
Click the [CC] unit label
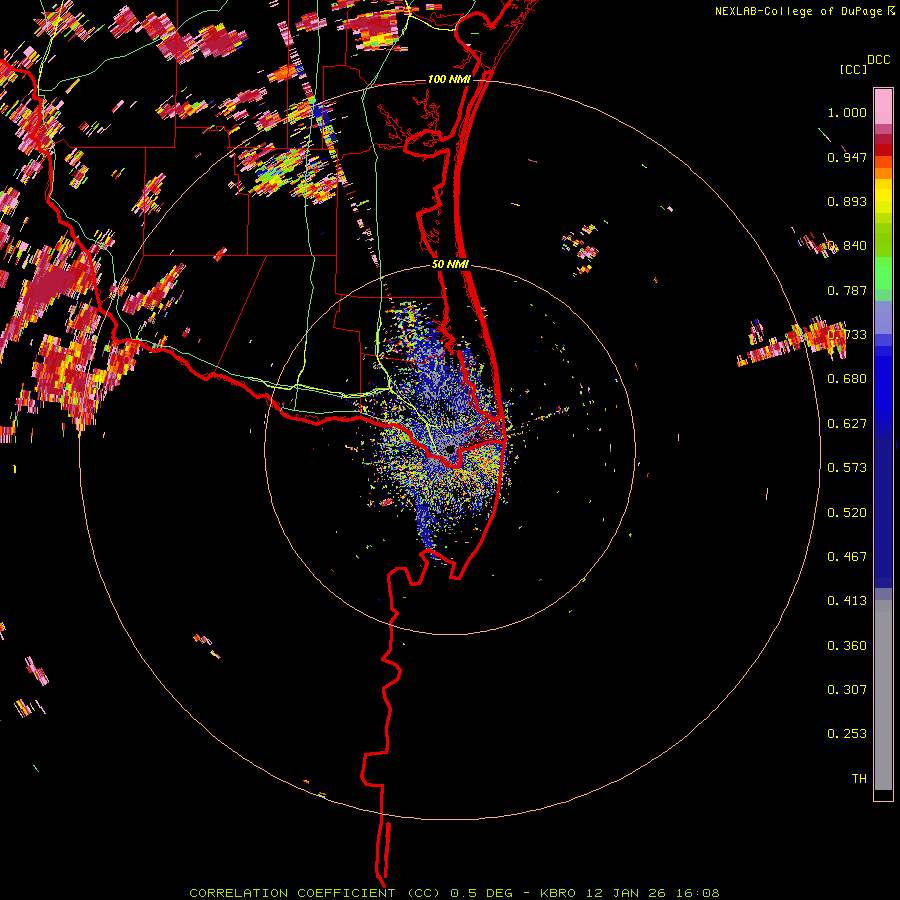pos(854,69)
